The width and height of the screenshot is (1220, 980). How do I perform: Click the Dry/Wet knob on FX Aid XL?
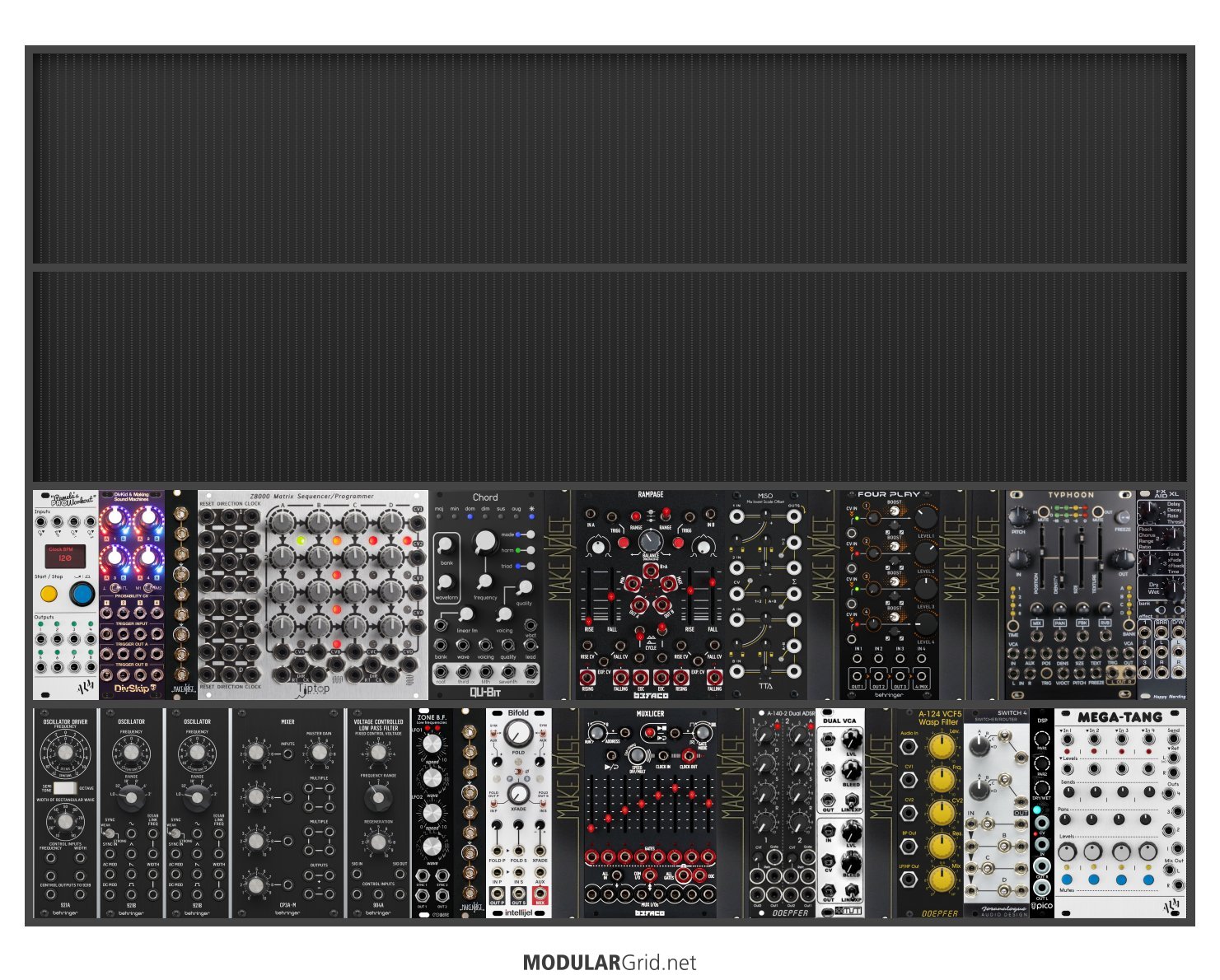(x=1173, y=588)
